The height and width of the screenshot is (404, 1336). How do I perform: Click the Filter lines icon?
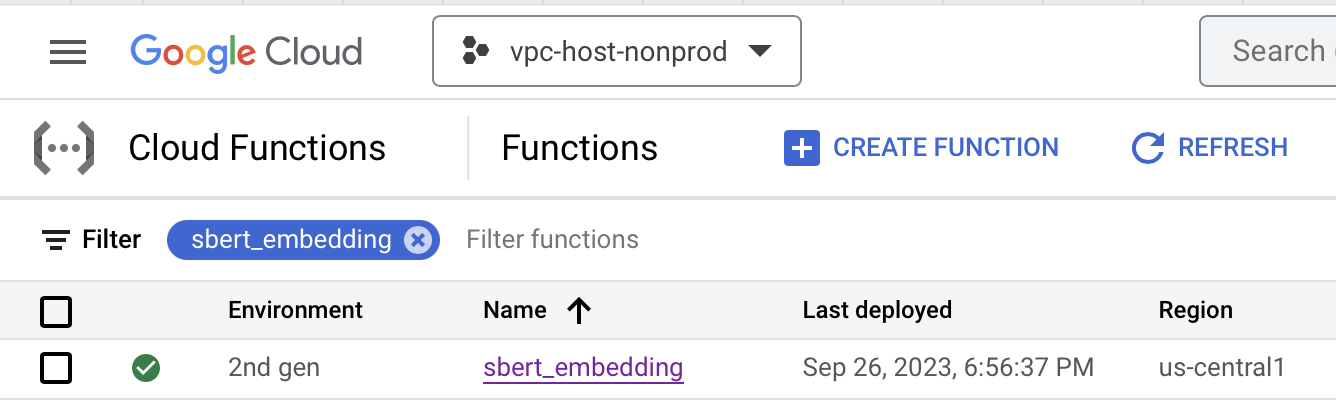click(56, 240)
